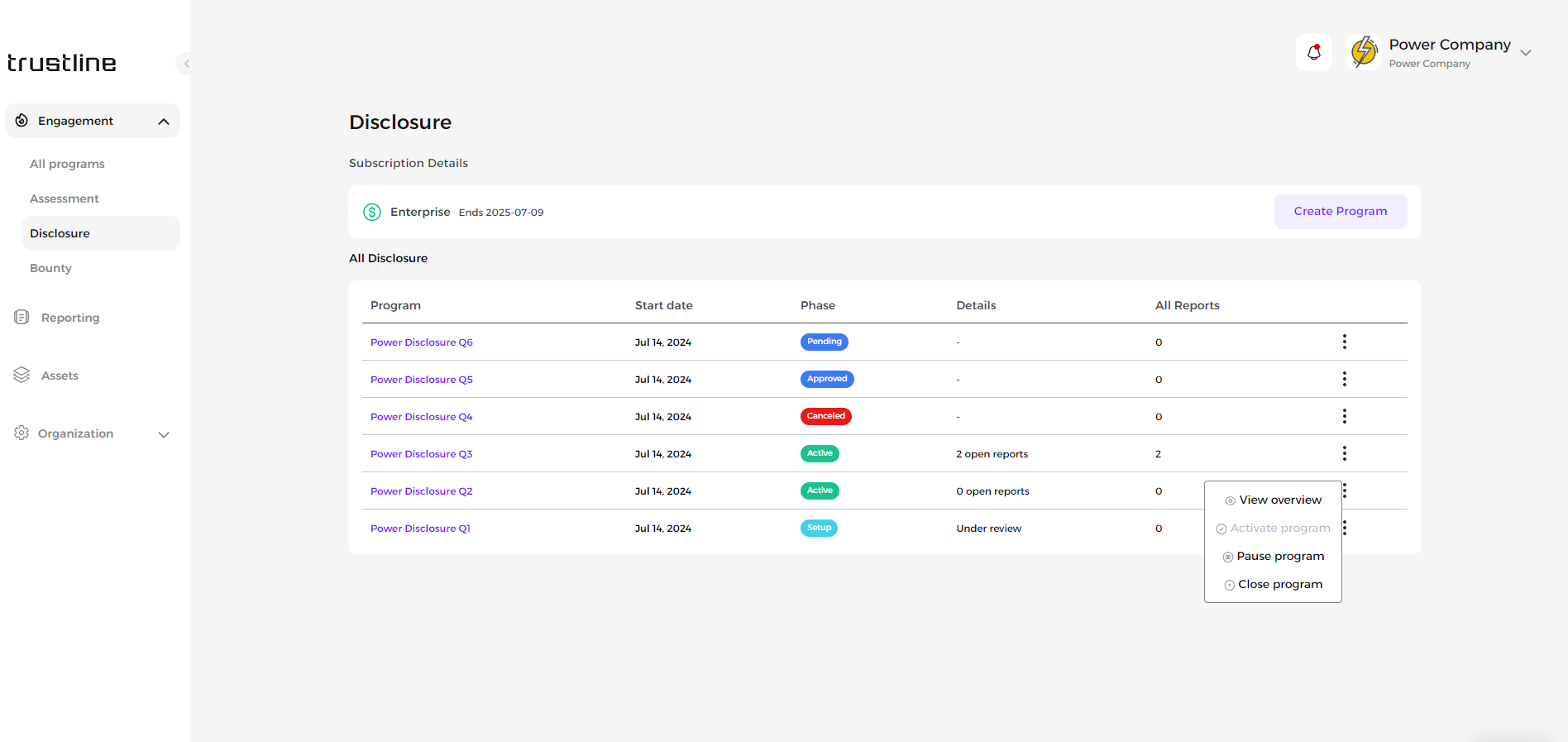Go to Bounty in the sidebar
The height and width of the screenshot is (742, 1568).
coord(50,268)
